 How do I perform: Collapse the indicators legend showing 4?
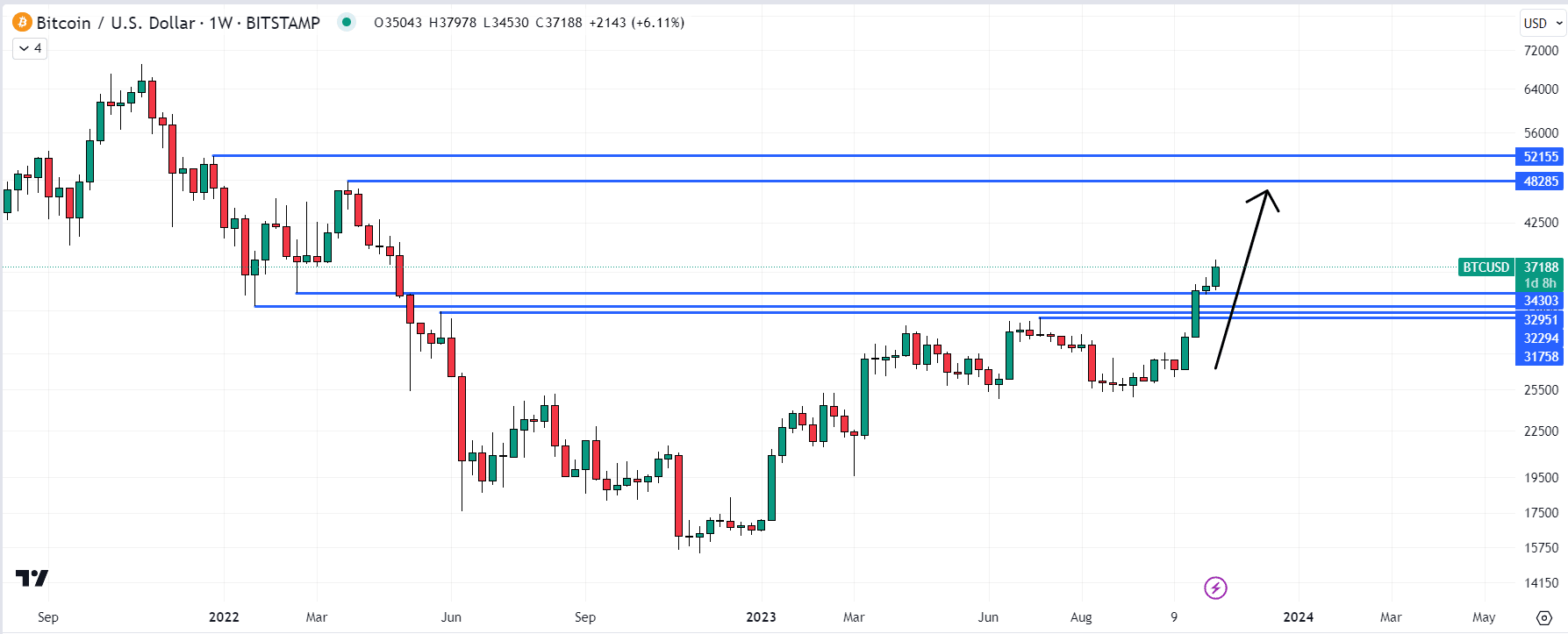(30, 48)
